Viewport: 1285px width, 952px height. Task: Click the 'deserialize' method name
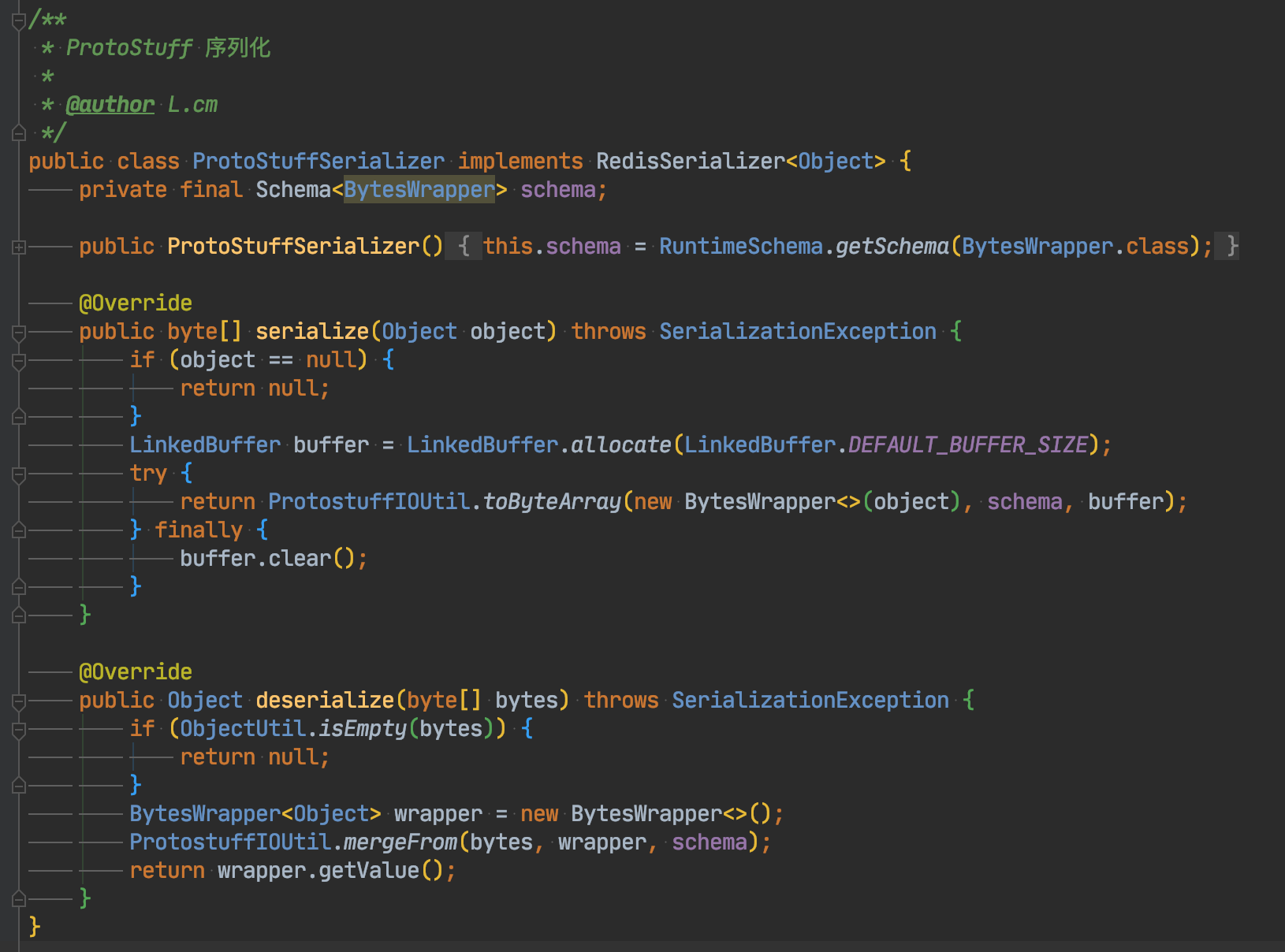coord(325,700)
